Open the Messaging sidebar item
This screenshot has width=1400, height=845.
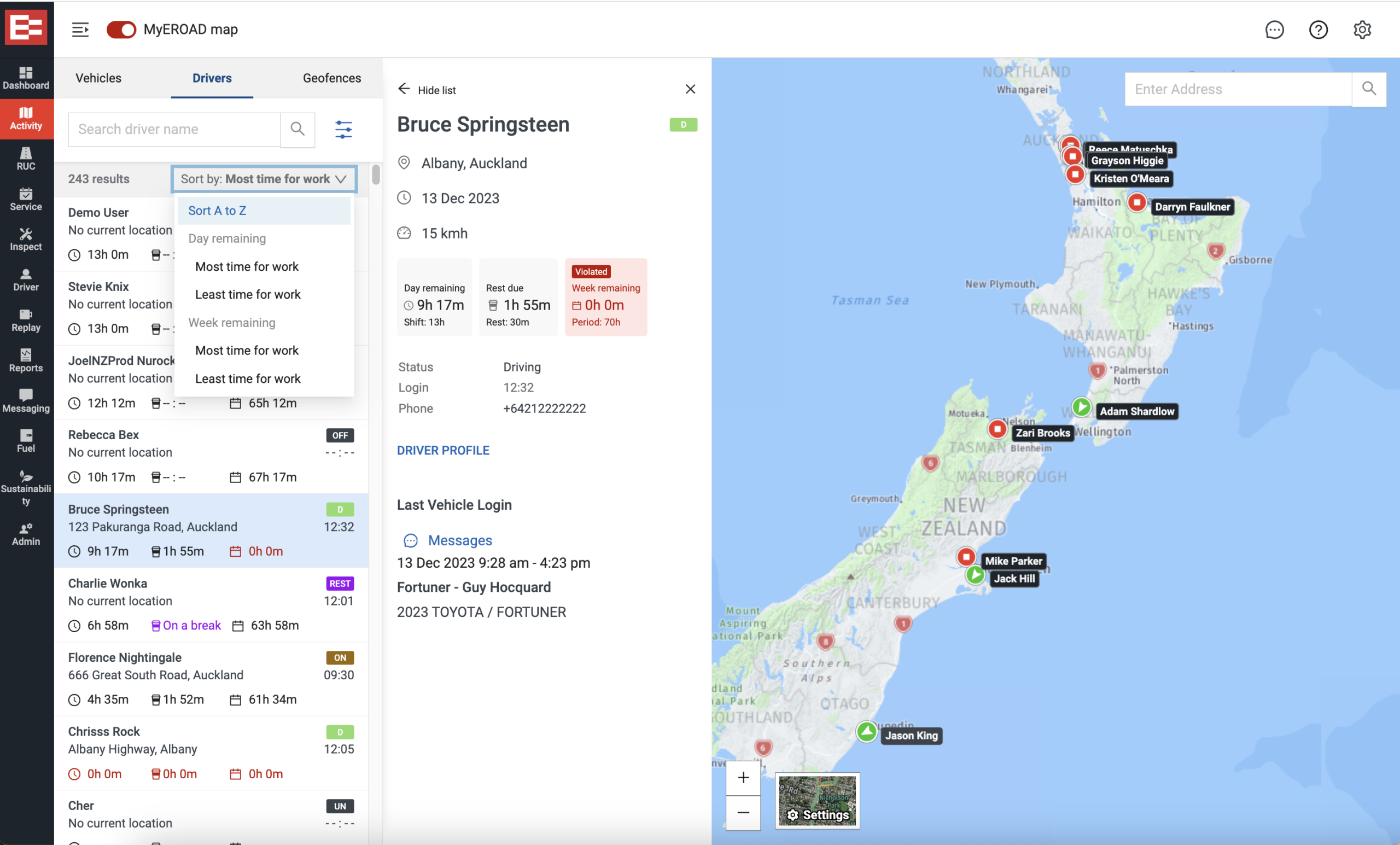26,401
